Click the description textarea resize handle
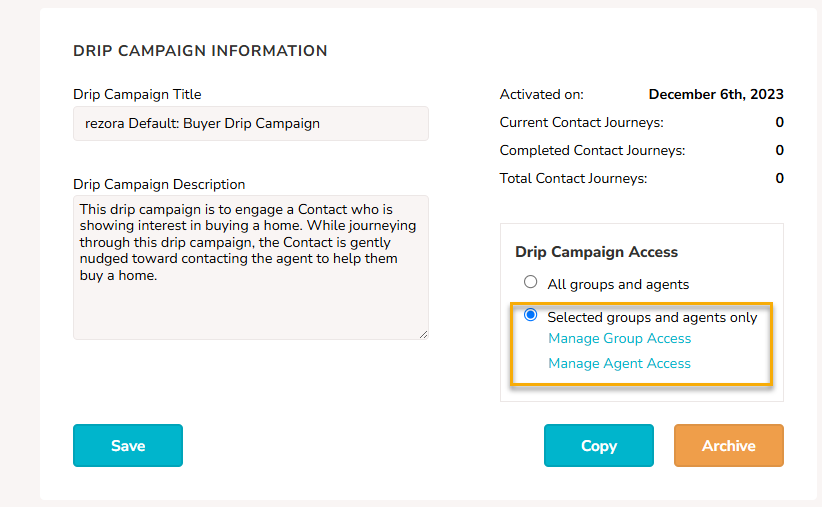822x507 pixels. [x=424, y=335]
